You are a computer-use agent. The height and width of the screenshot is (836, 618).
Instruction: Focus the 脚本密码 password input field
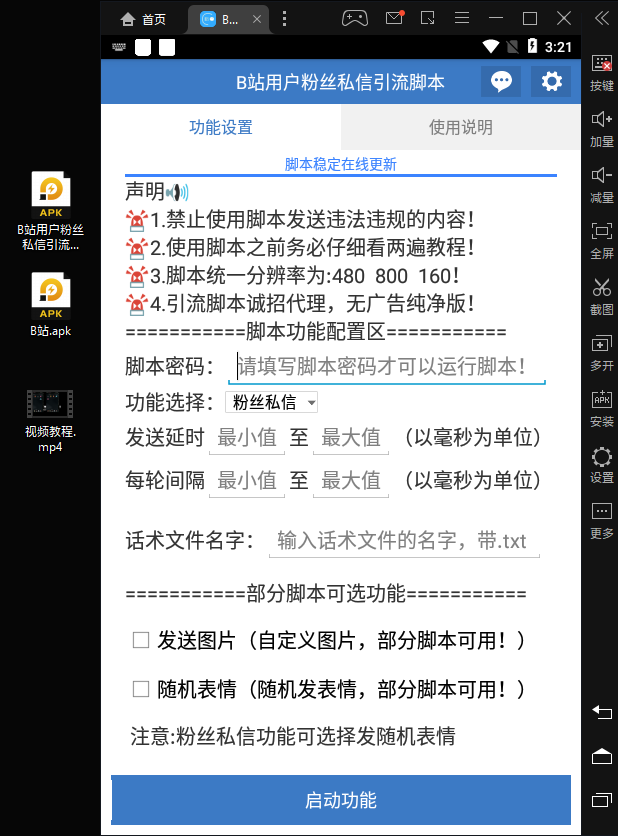coord(386,366)
